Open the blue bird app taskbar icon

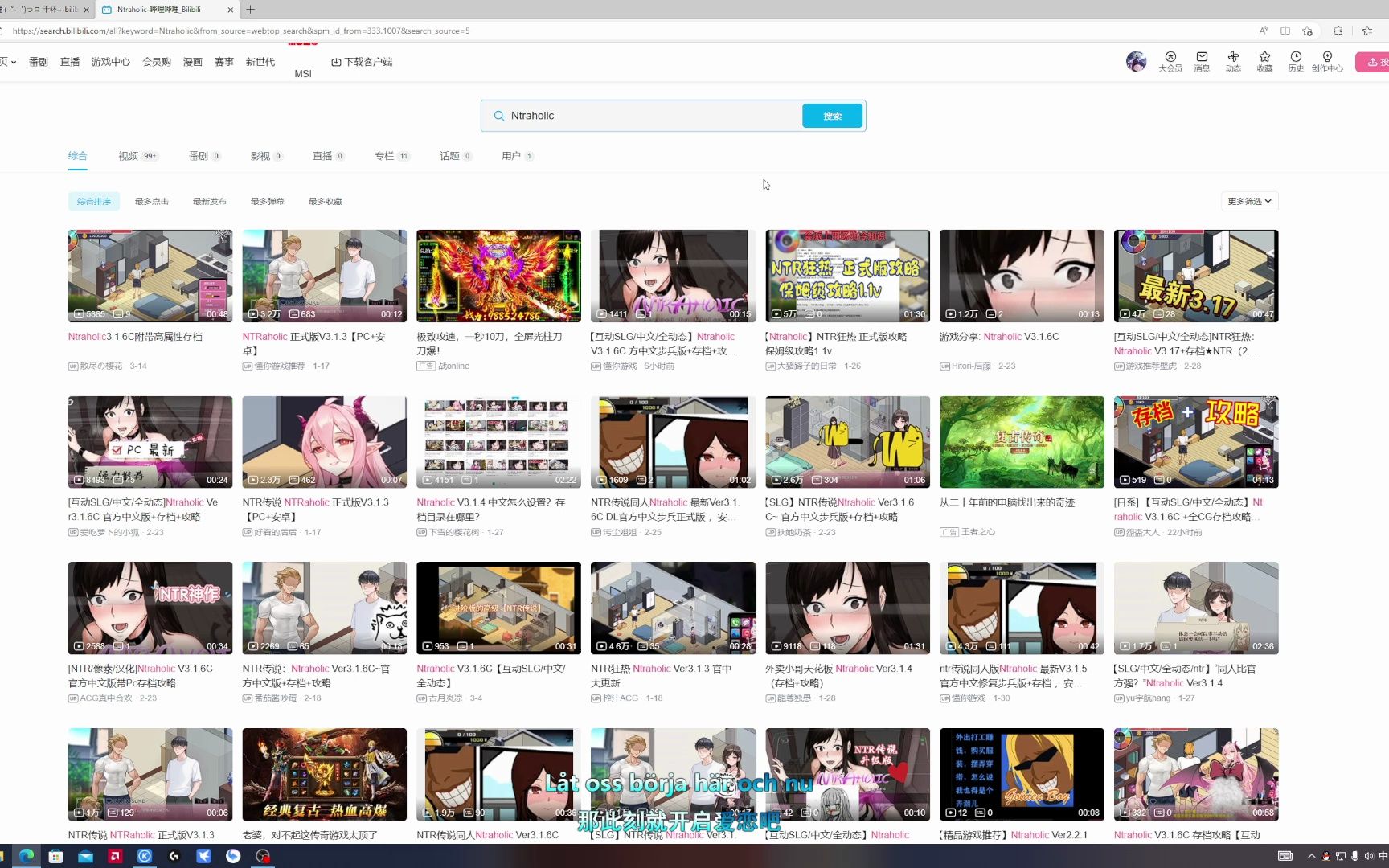click(203, 856)
